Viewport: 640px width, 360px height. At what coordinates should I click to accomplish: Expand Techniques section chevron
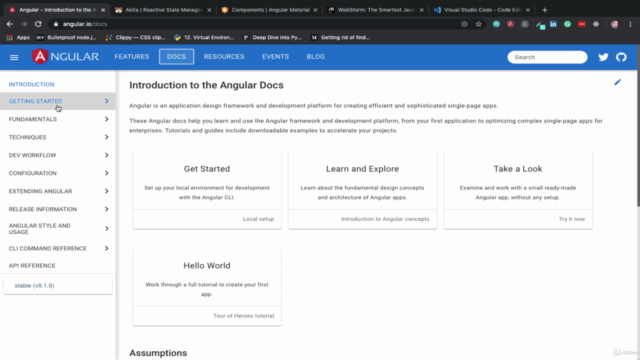click(x=107, y=137)
